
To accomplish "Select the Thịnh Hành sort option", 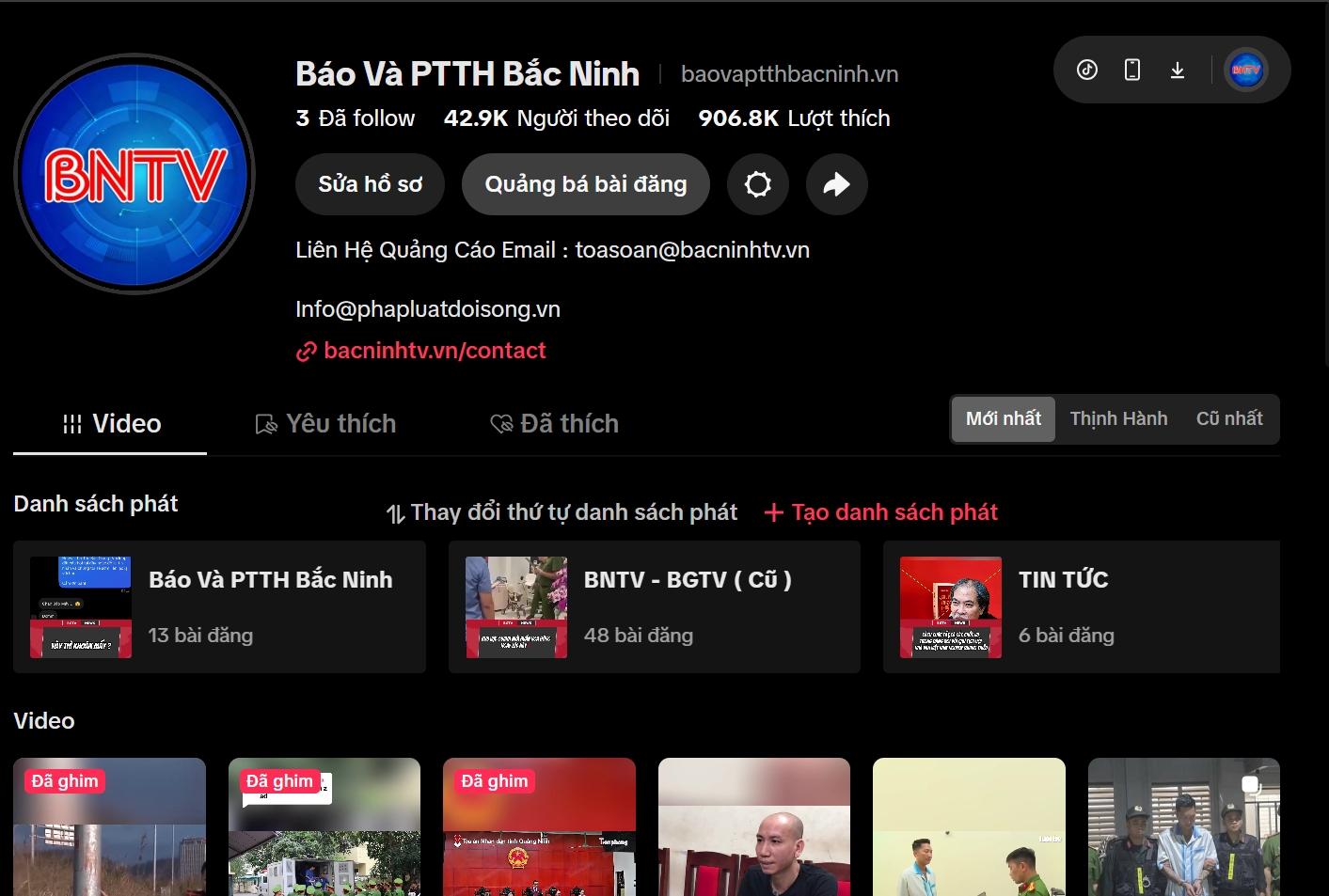I will [1118, 418].
